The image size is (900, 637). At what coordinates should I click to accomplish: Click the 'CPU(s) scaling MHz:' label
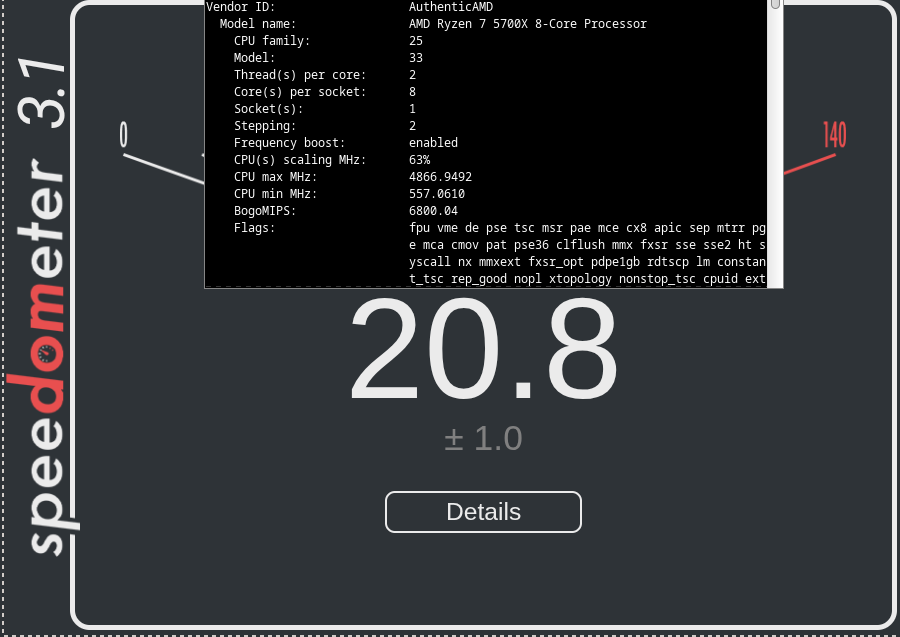[x=300, y=160]
